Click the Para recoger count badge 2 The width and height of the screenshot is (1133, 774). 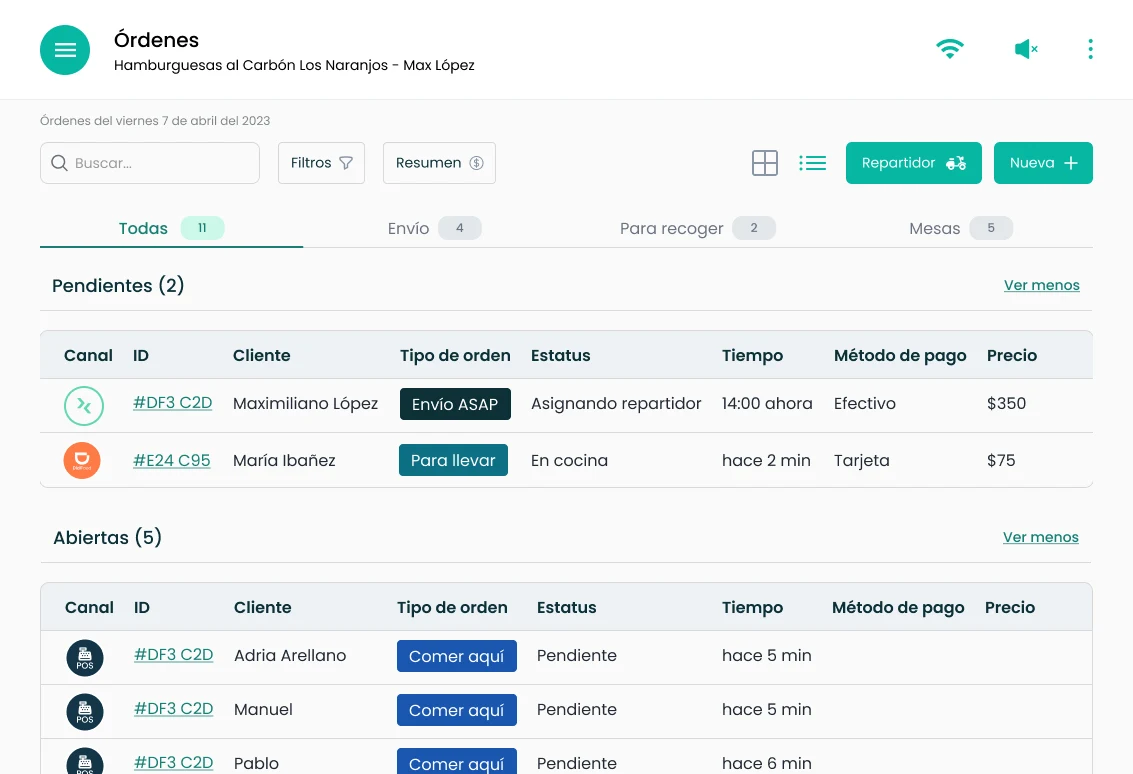pyautogui.click(x=754, y=228)
